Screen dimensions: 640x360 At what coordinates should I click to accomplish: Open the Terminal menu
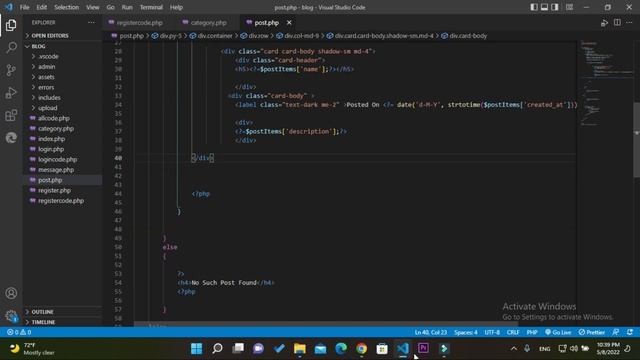click(x=151, y=7)
